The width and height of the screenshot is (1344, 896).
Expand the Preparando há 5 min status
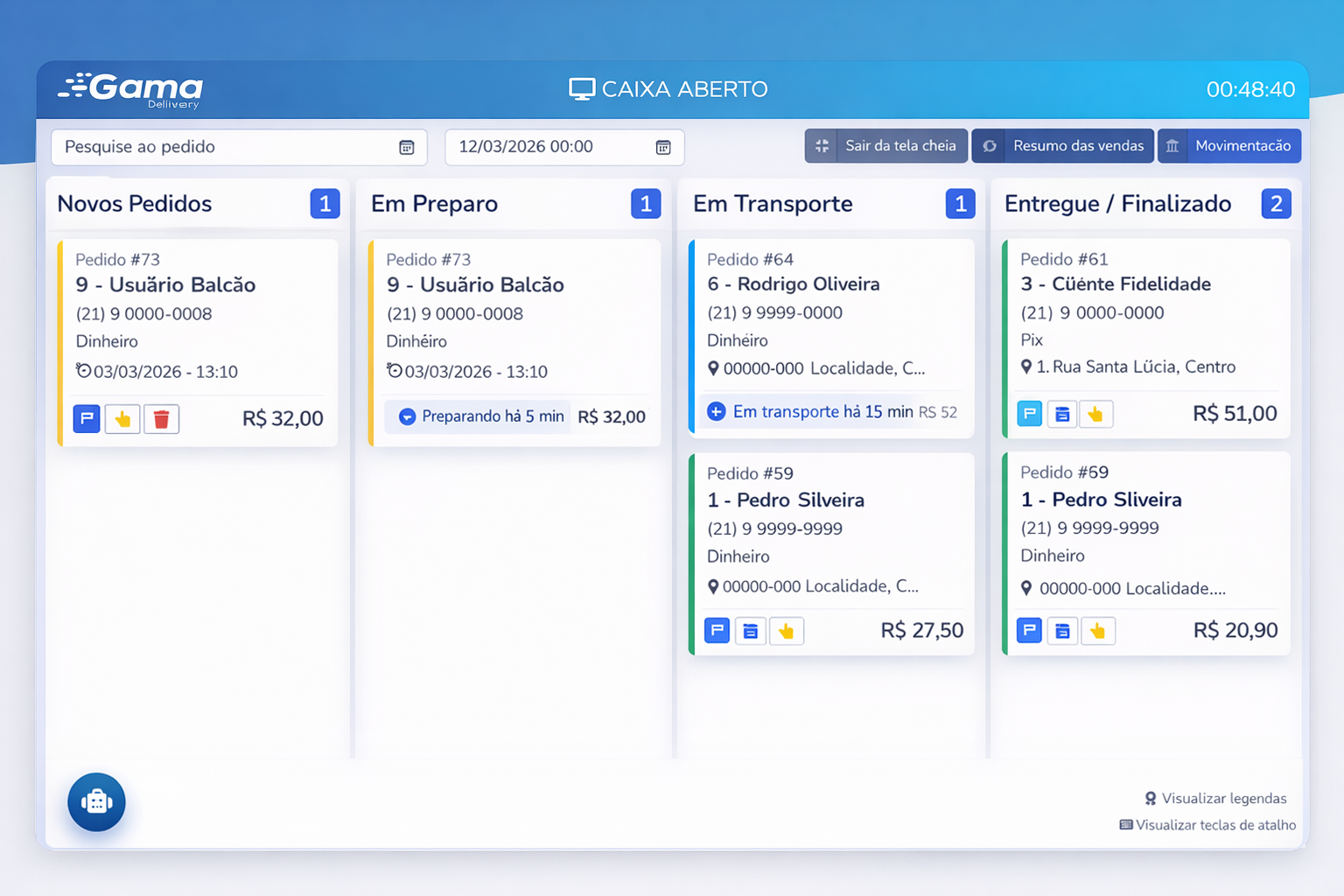(478, 416)
